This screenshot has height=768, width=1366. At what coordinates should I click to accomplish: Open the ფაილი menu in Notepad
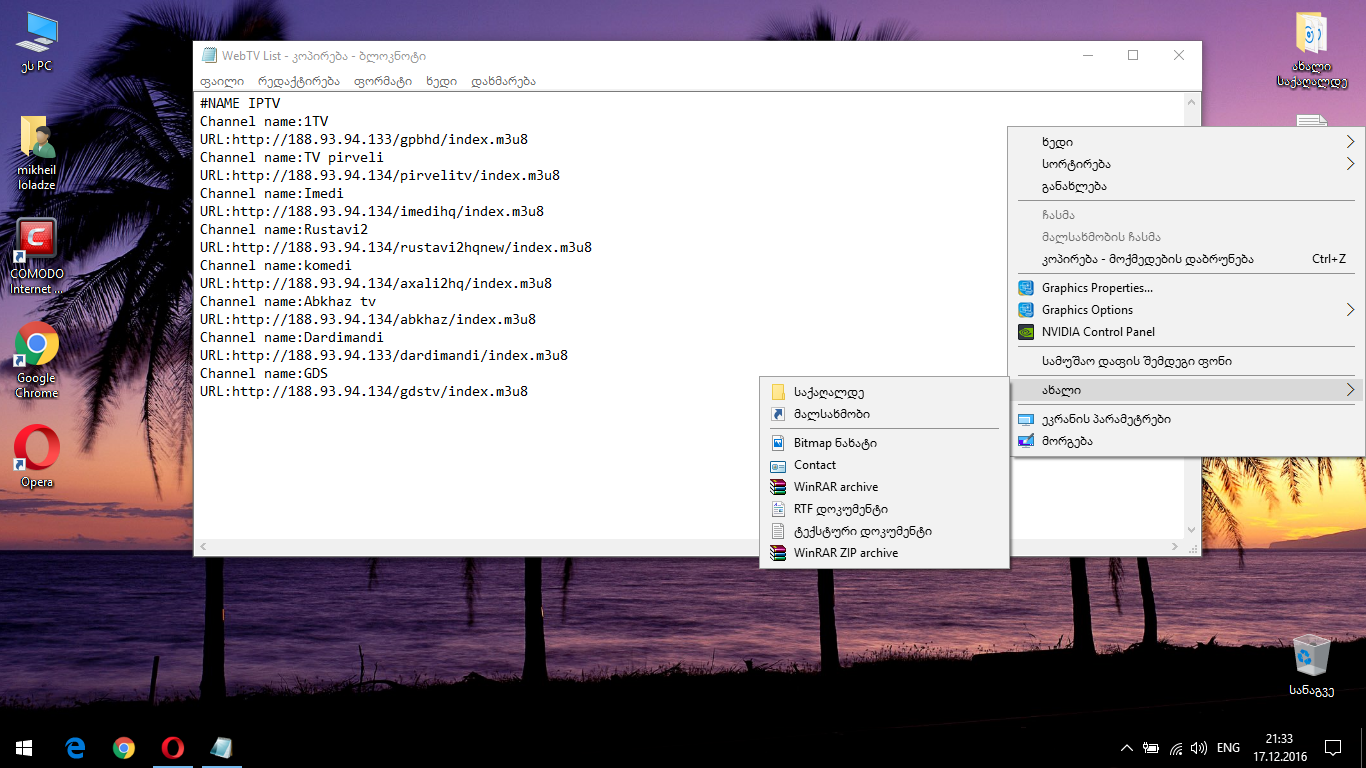point(222,81)
